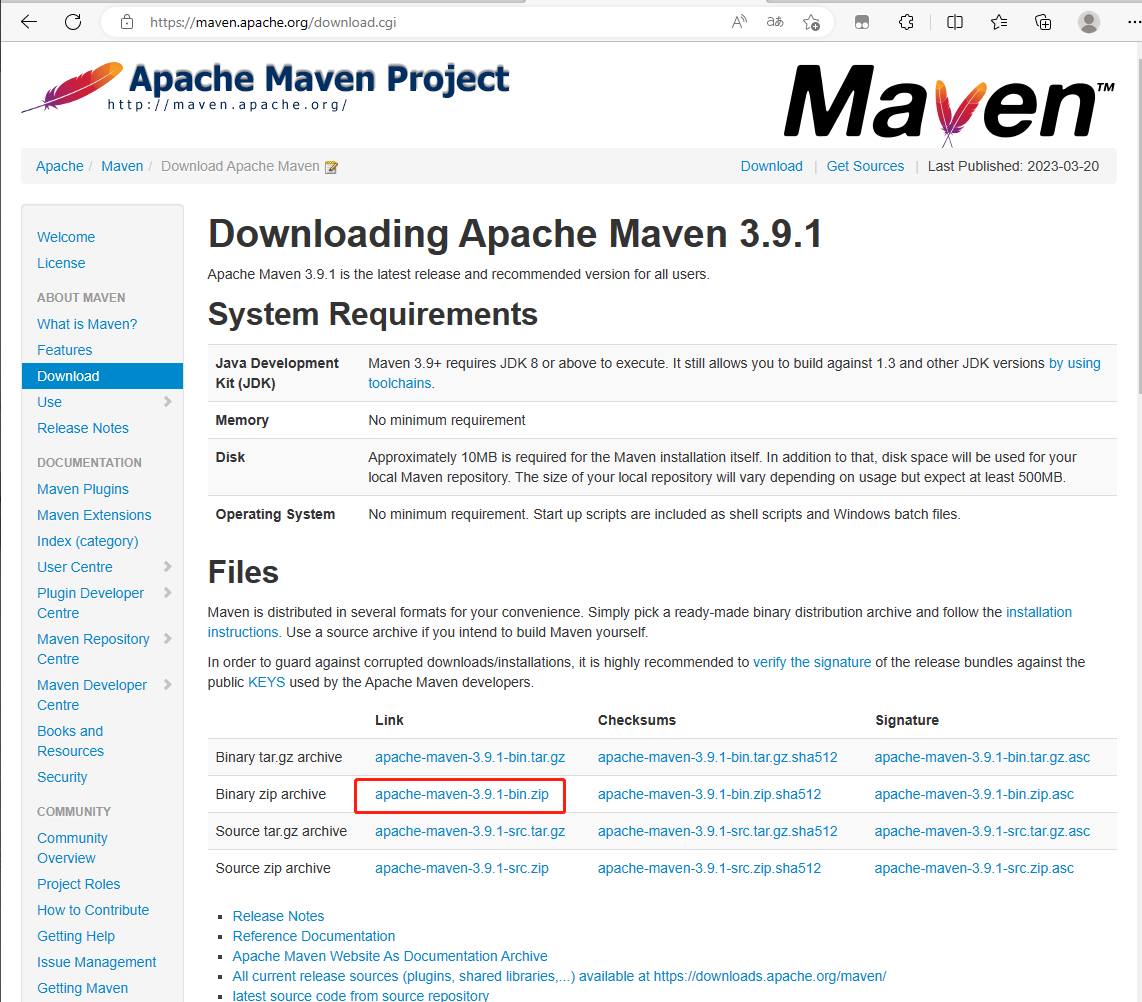The height and width of the screenshot is (1002, 1142).
Task: Add page to favorites star icon
Action: click(x=811, y=23)
